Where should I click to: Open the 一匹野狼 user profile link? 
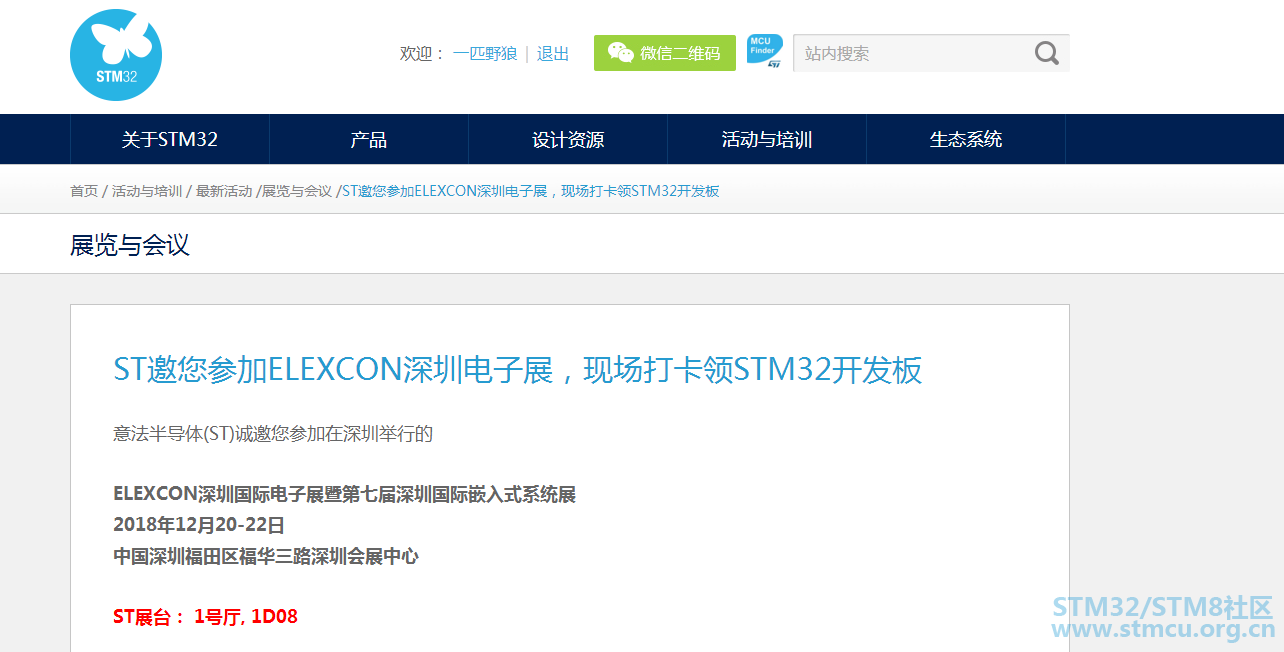485,54
